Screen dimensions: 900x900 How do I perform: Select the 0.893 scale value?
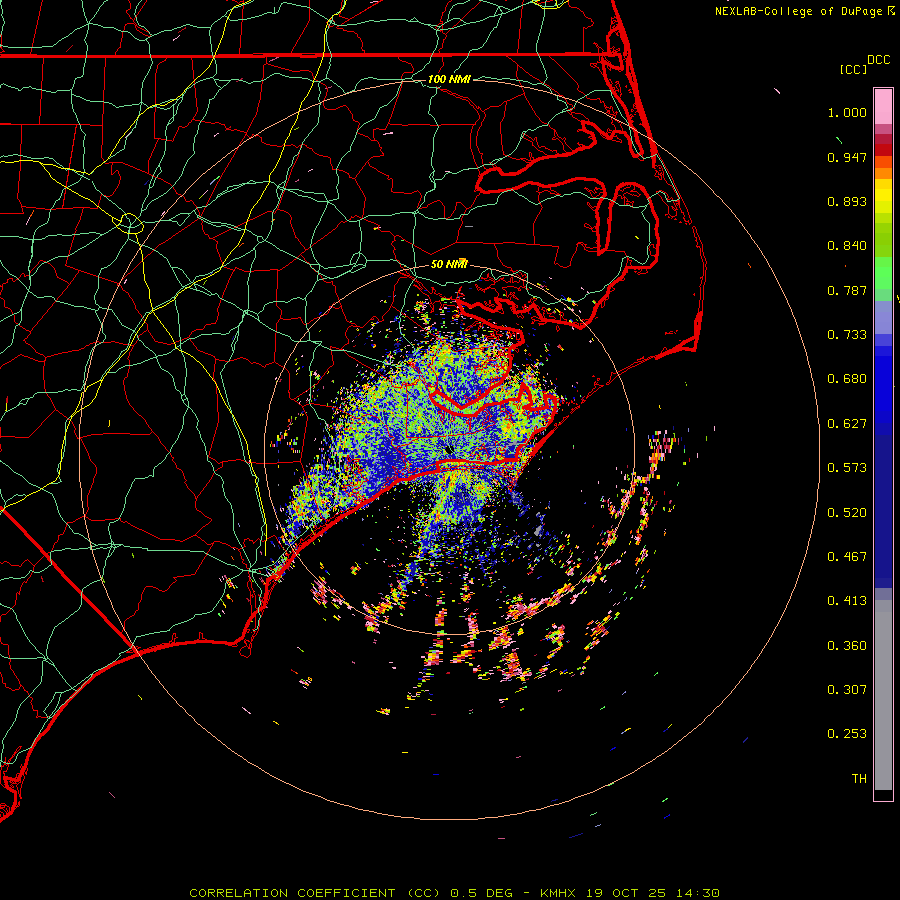pos(847,201)
